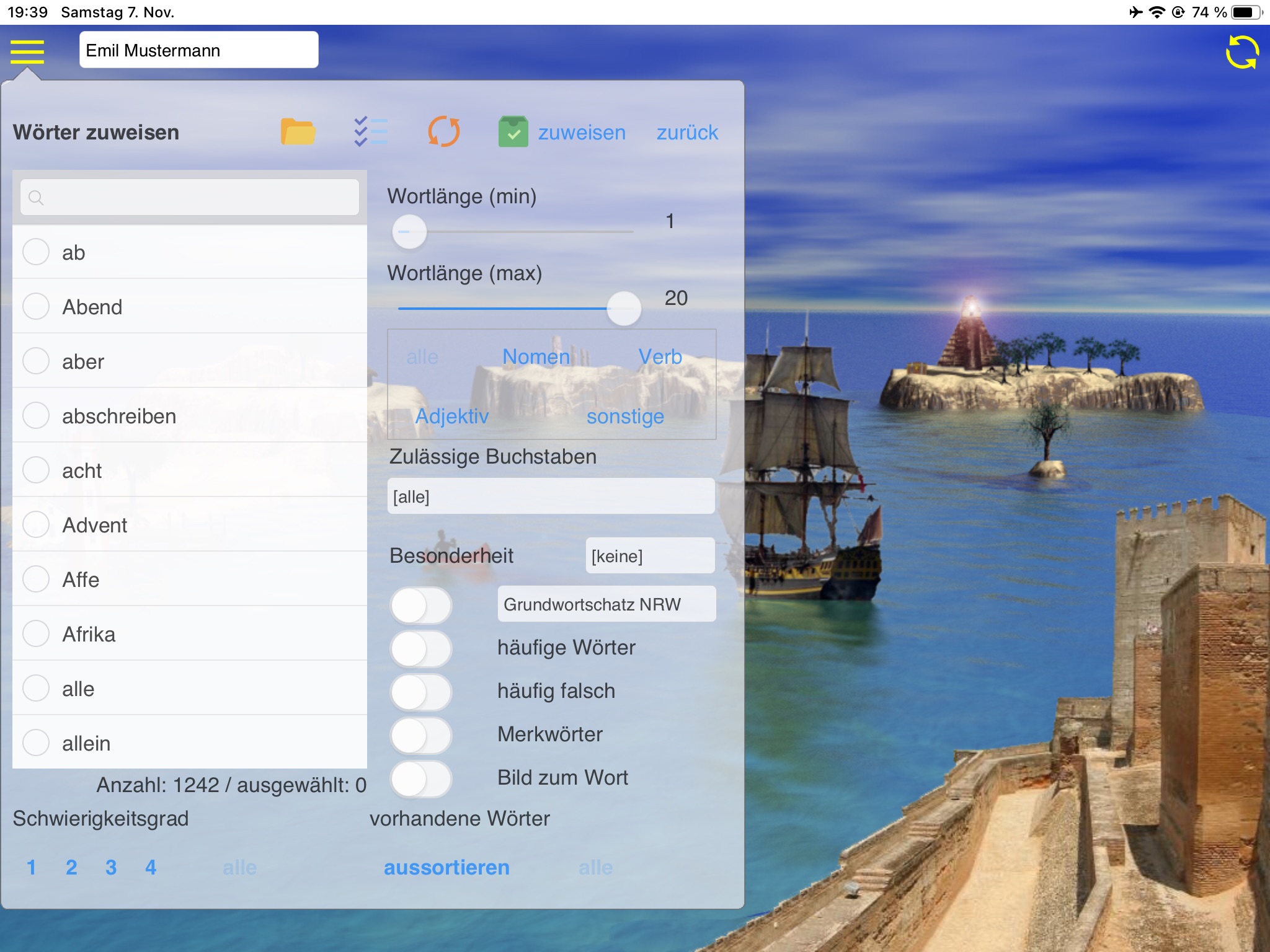Select the Adjektiv word type filter

point(451,416)
